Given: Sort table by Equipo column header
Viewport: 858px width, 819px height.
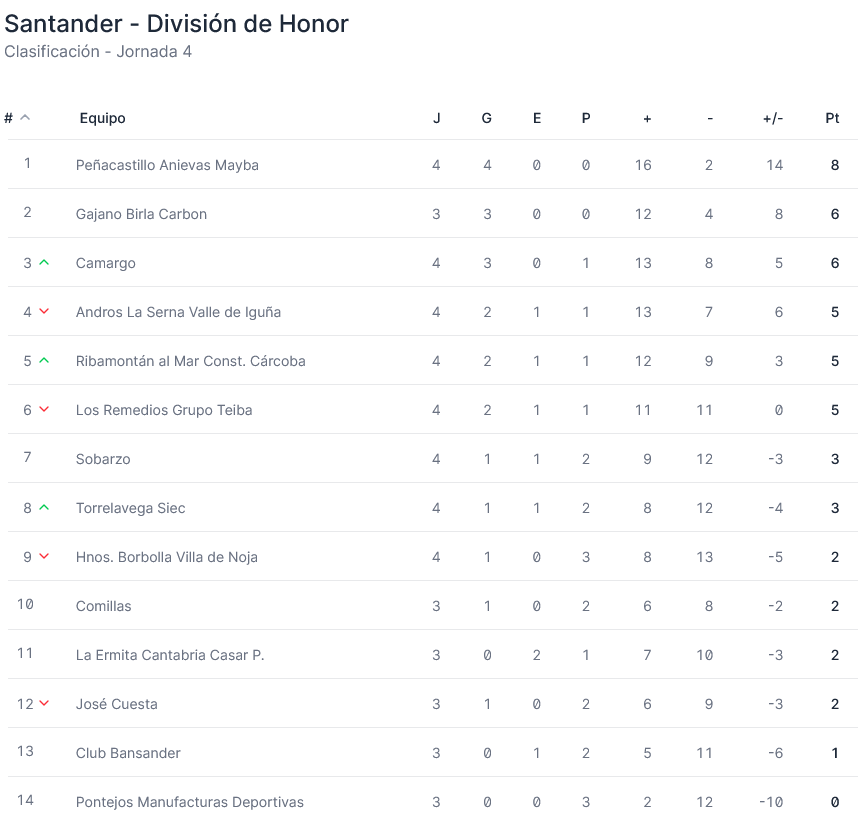Looking at the screenshot, I should click(103, 118).
